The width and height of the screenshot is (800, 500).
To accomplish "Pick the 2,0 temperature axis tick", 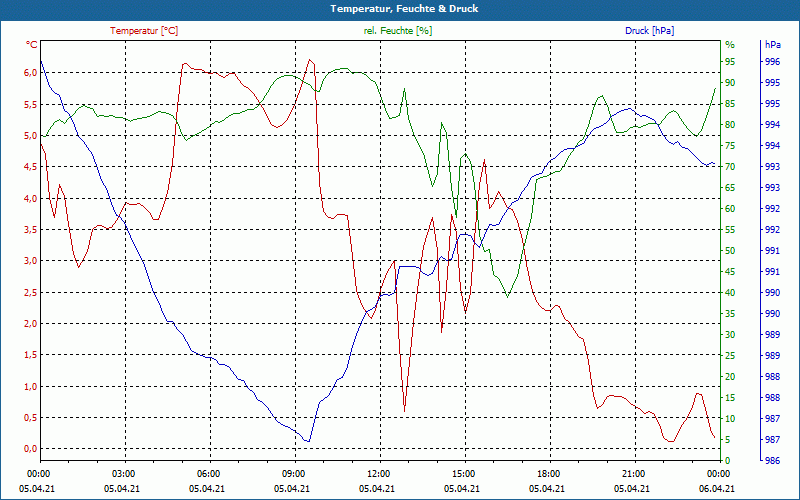I will click(x=31, y=324).
